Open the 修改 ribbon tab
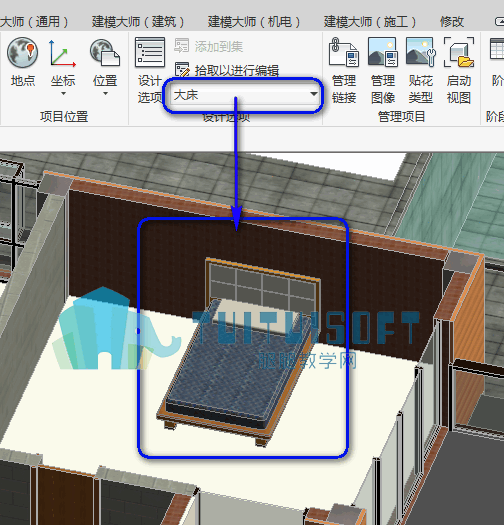This screenshot has width=504, height=525. 452,22
